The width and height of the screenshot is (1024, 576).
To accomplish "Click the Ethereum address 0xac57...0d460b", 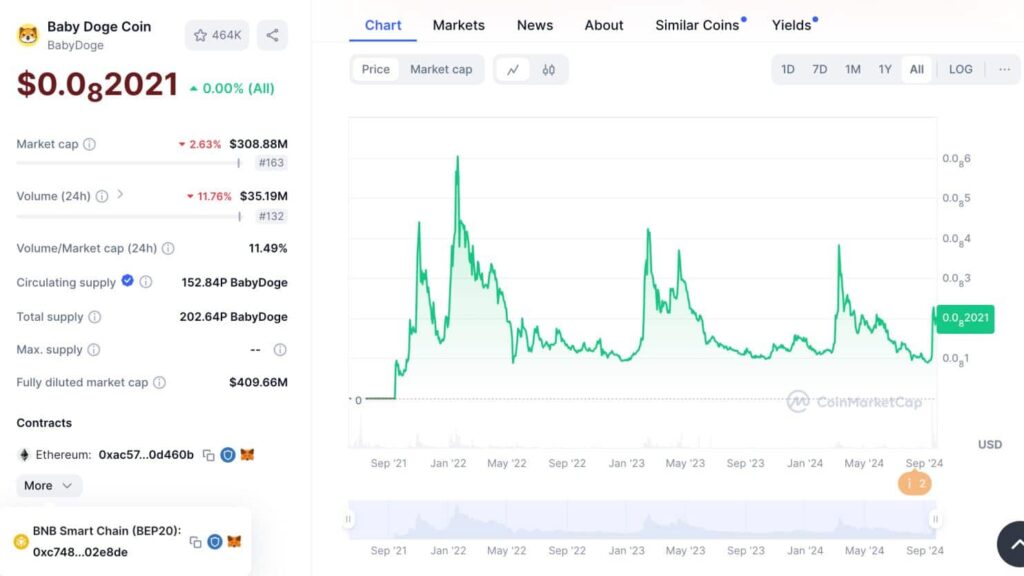I will (146, 455).
